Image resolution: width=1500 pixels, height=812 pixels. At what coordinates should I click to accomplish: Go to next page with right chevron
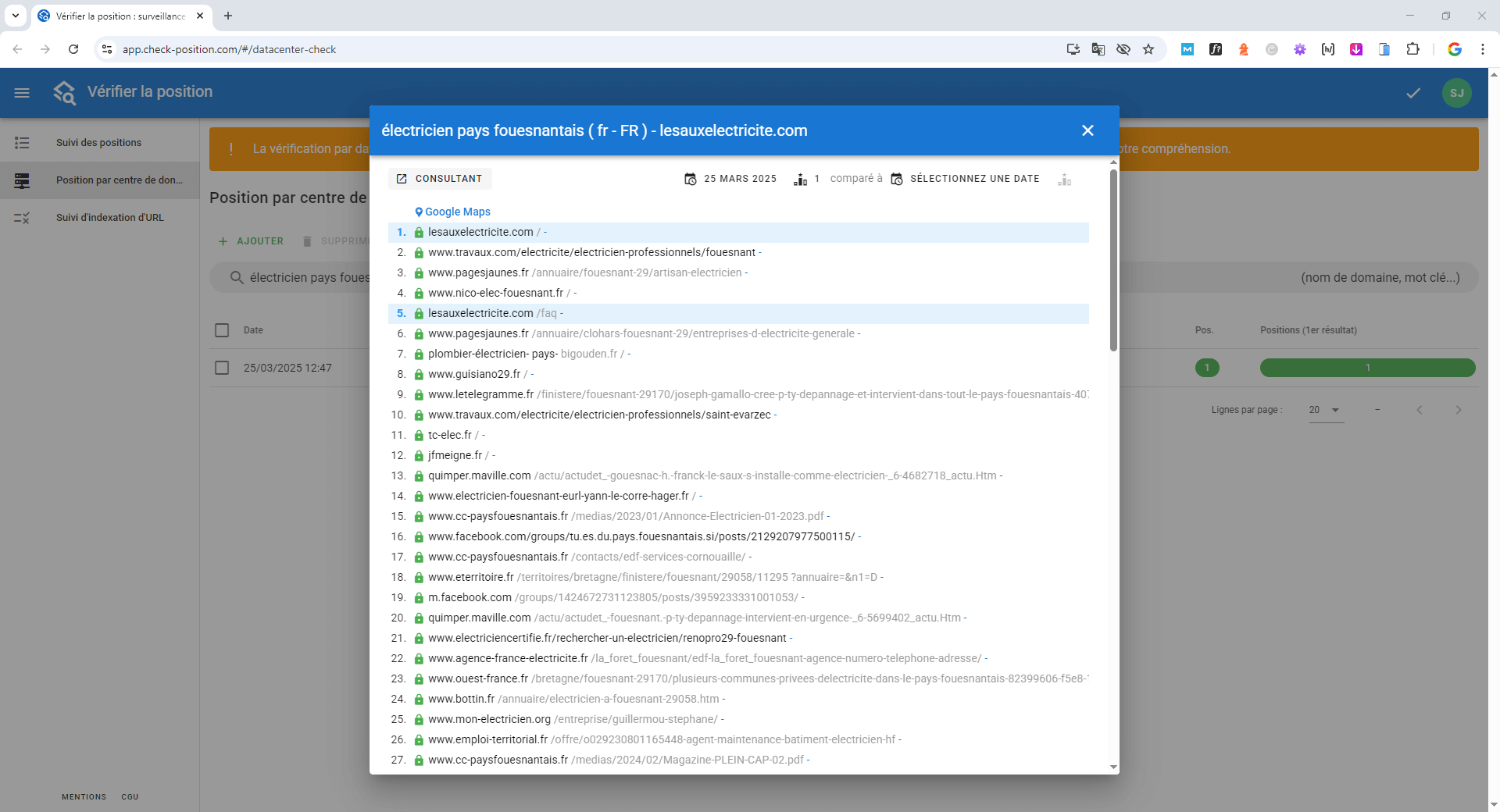pyautogui.click(x=1458, y=410)
